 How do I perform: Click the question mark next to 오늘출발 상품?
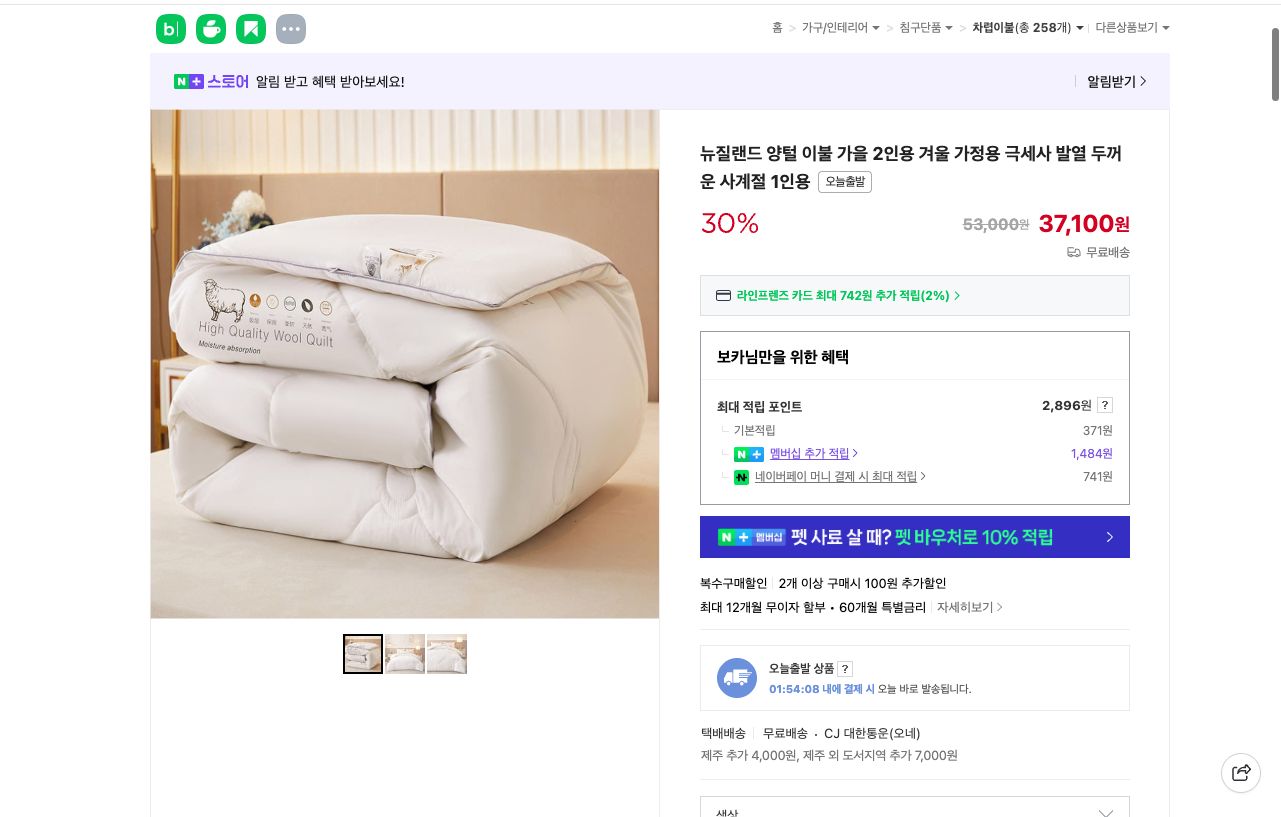tap(844, 668)
